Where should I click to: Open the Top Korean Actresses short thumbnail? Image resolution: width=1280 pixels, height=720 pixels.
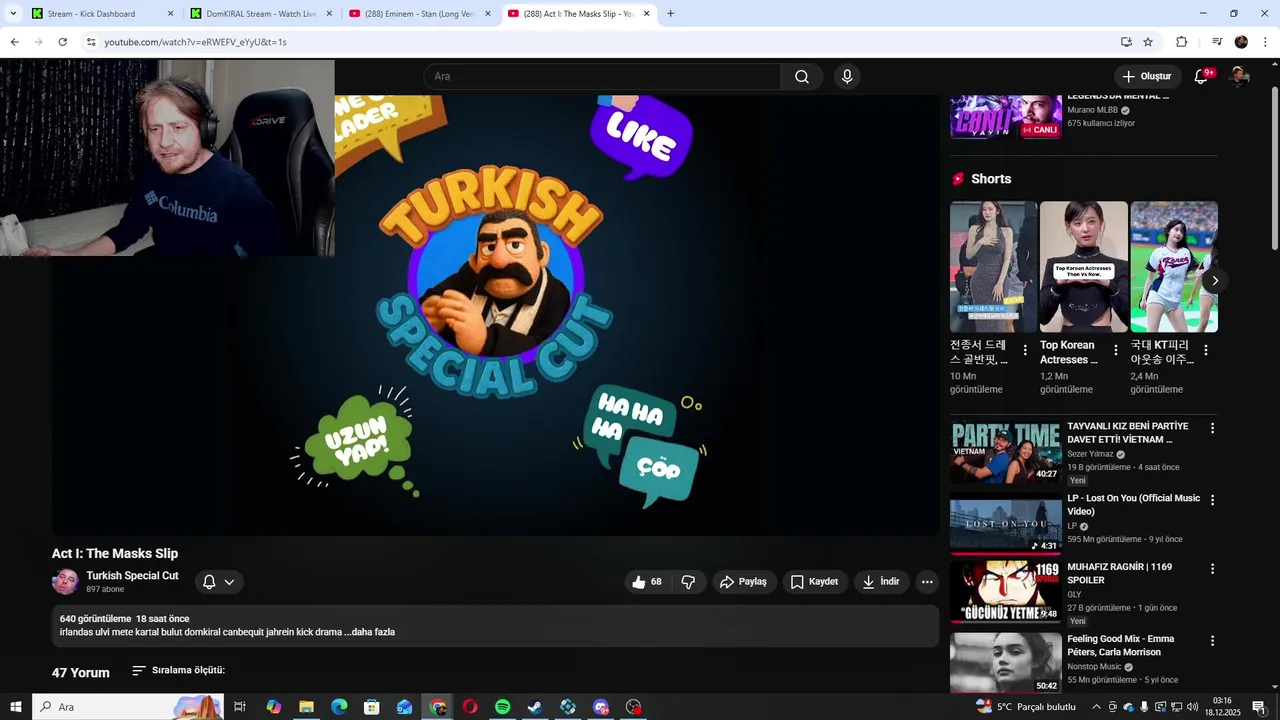[1083, 267]
